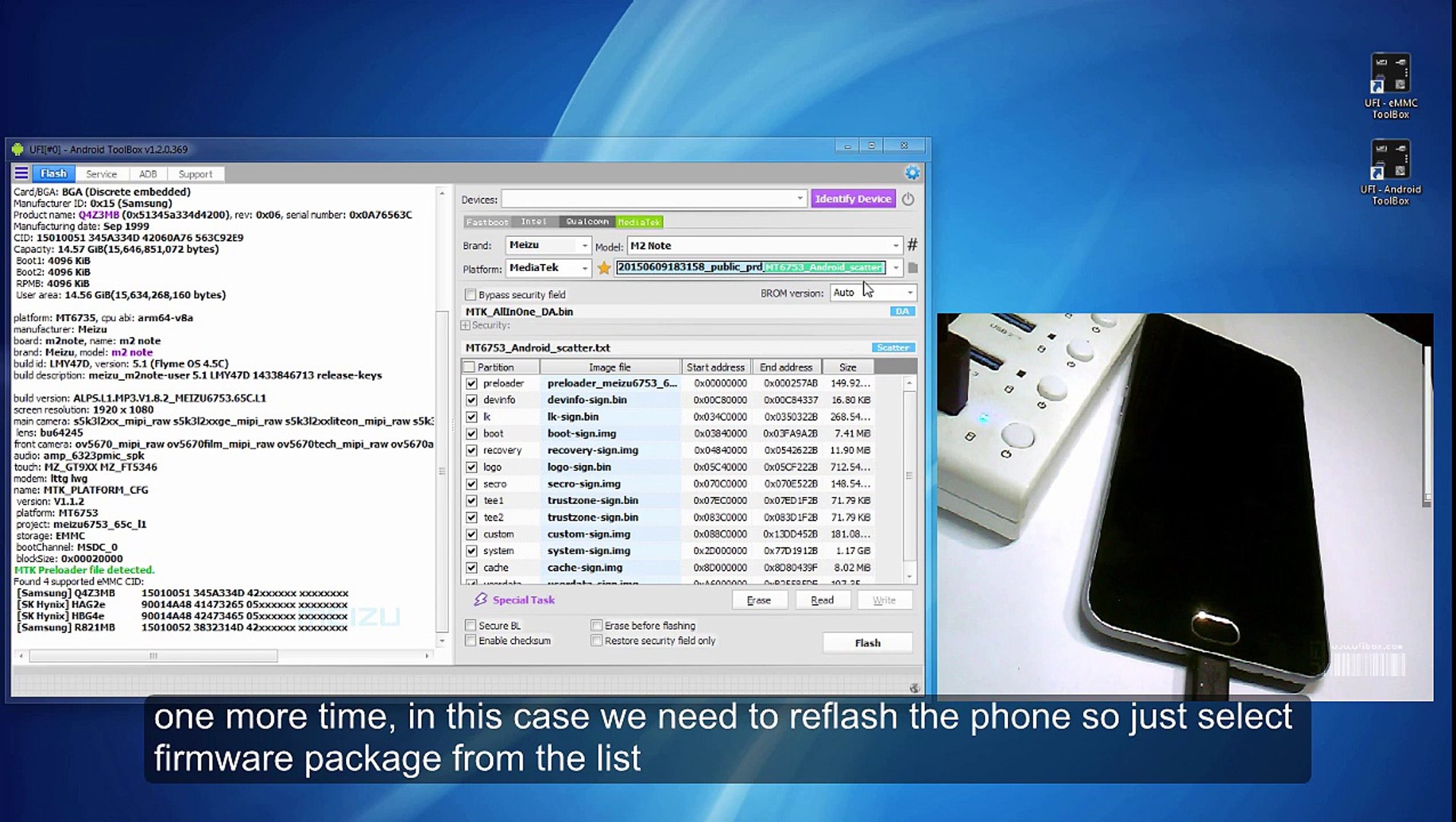Uncheck the devinfo partition checkbox
1456x822 pixels.
click(472, 400)
